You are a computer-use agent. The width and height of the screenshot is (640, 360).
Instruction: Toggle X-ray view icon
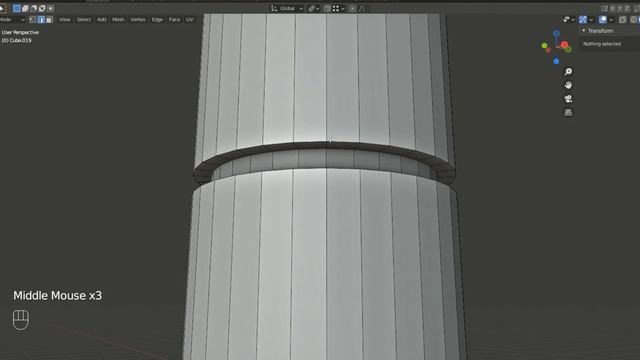coord(622,20)
